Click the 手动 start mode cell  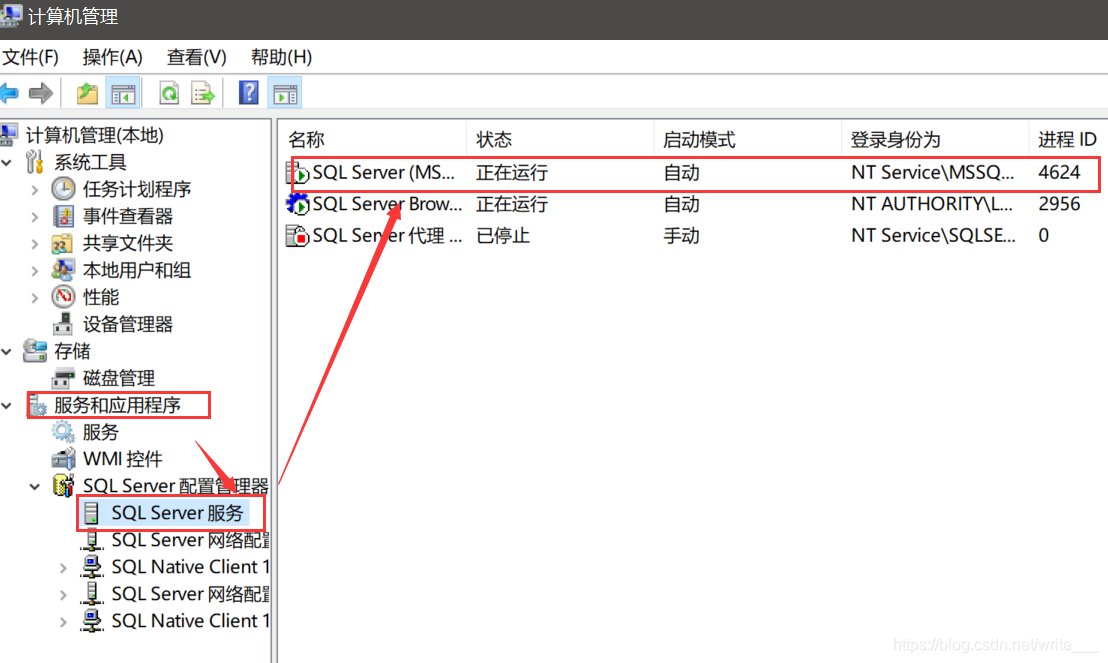click(681, 235)
